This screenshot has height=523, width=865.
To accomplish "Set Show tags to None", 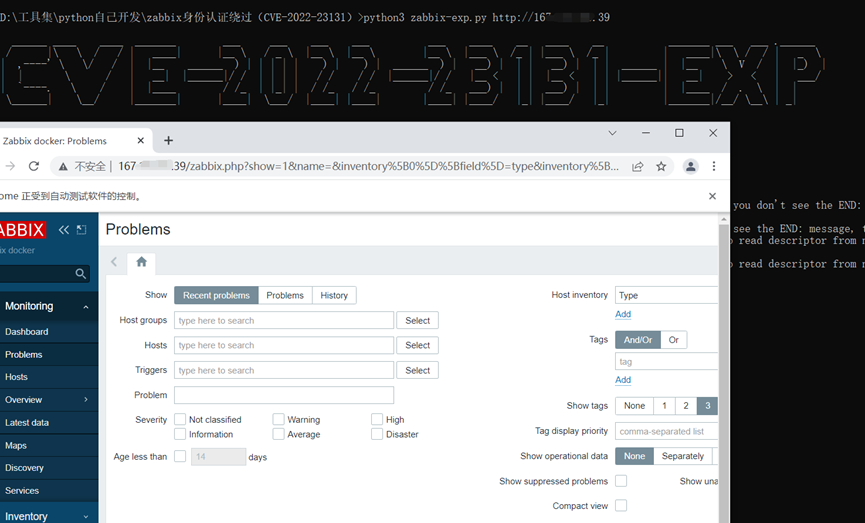I will coord(634,405).
